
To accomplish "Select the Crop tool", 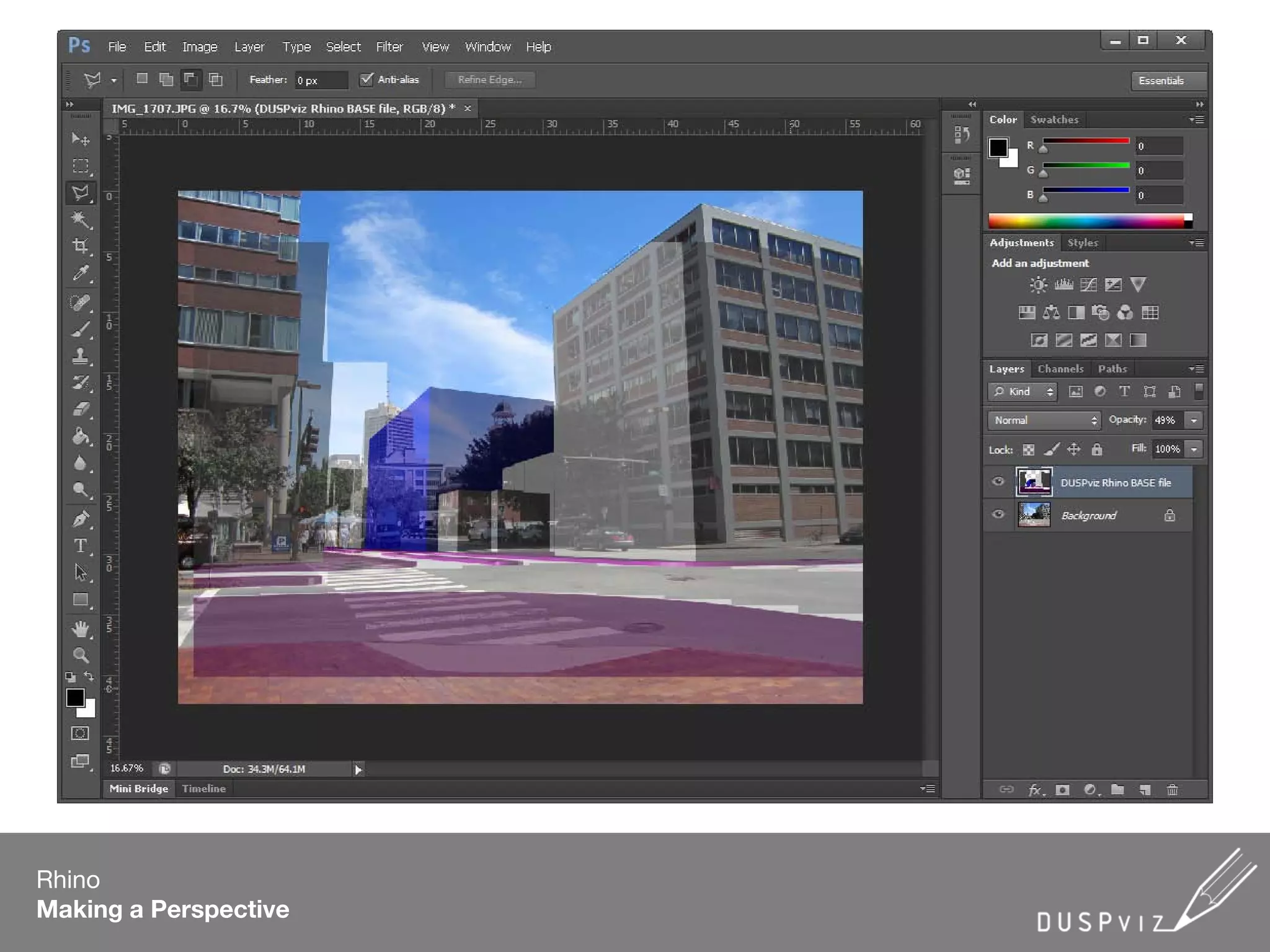I will coord(81,246).
